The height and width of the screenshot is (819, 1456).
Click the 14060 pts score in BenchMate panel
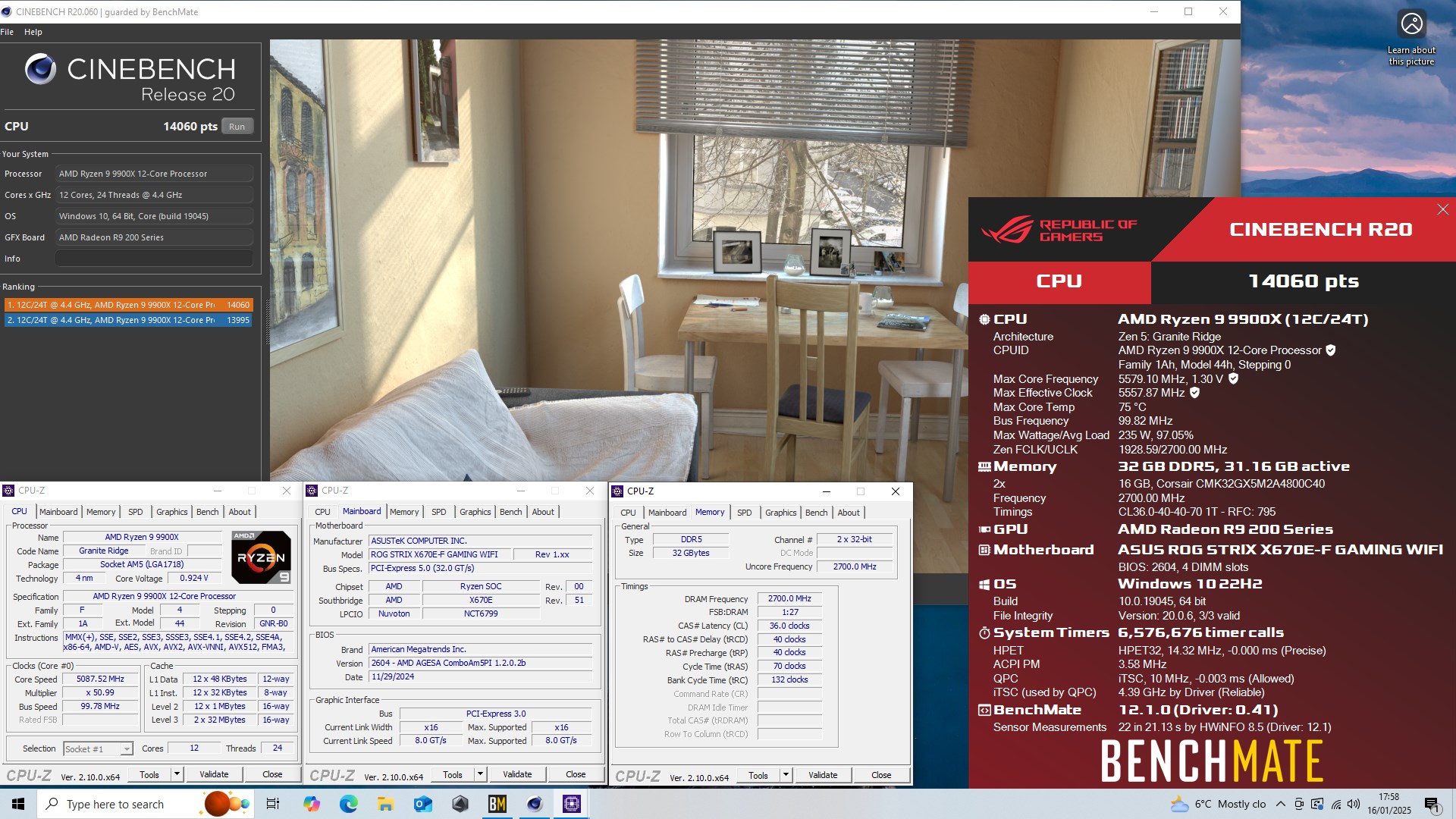click(x=1304, y=281)
